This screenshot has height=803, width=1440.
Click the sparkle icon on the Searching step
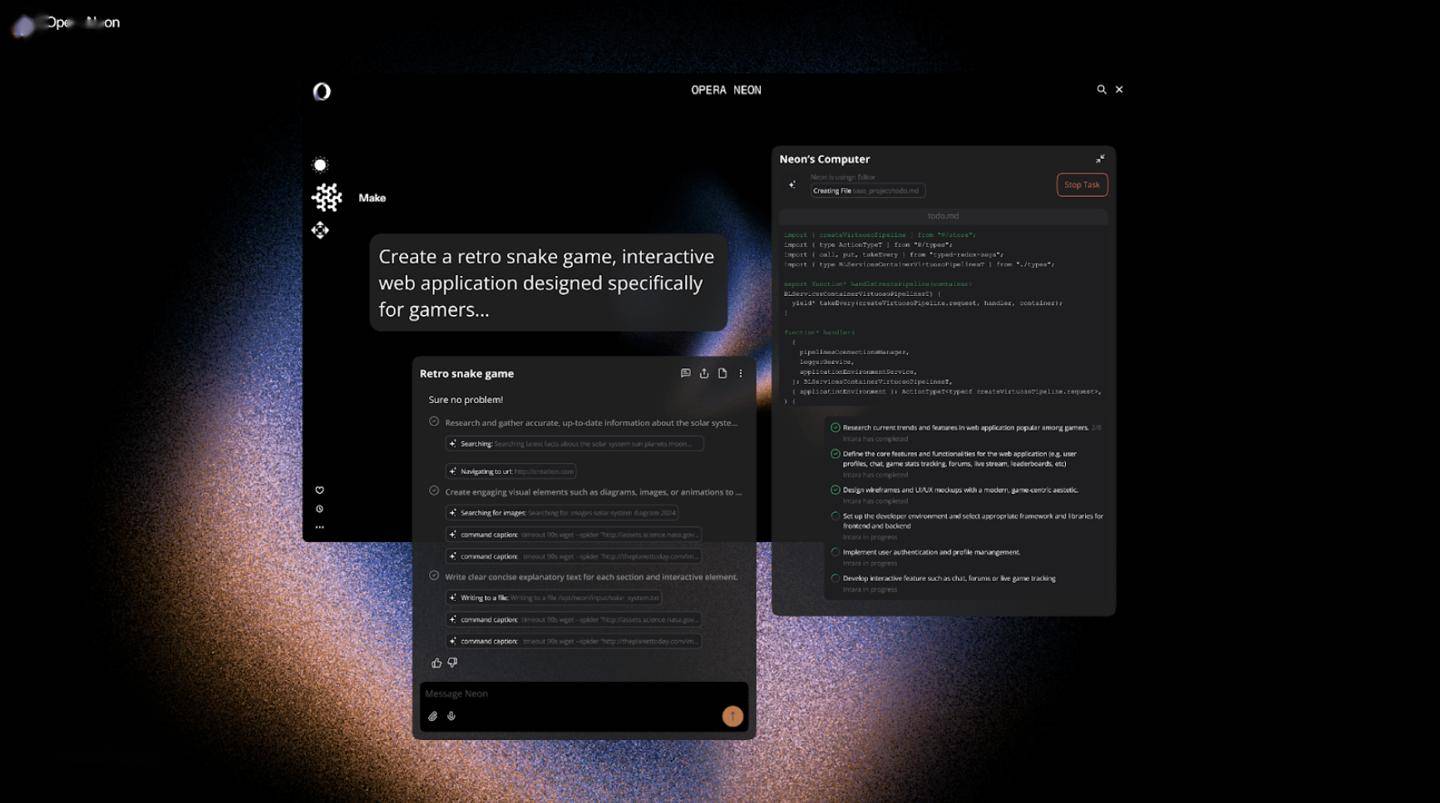tap(453, 443)
